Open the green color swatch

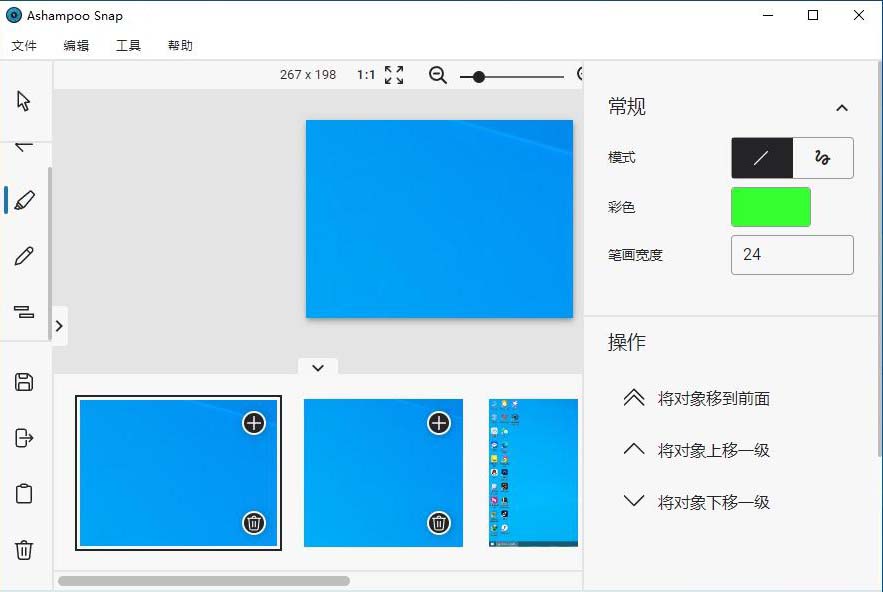[x=771, y=207]
